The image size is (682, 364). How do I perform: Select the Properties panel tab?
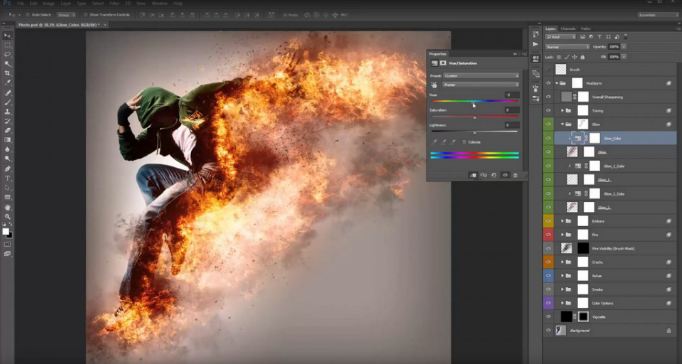[x=438, y=54]
